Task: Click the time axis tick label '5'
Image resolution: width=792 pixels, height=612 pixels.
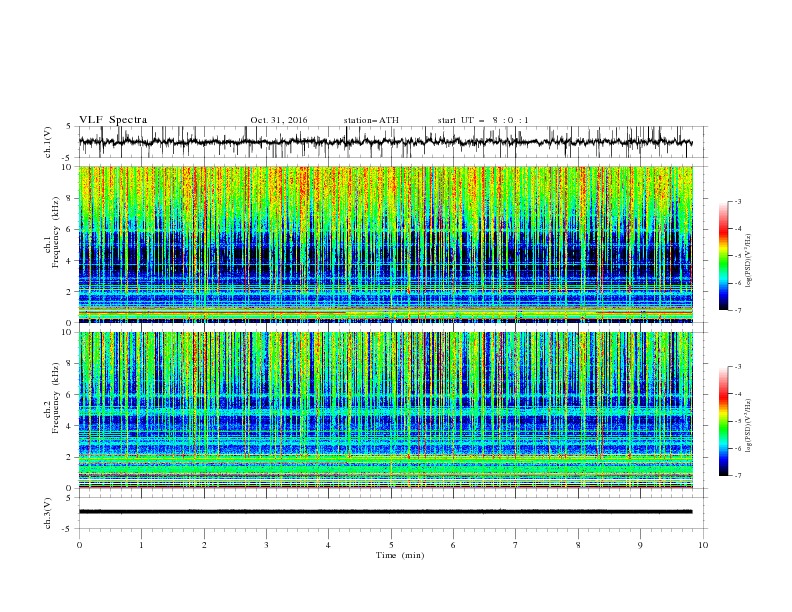Action: coord(391,545)
